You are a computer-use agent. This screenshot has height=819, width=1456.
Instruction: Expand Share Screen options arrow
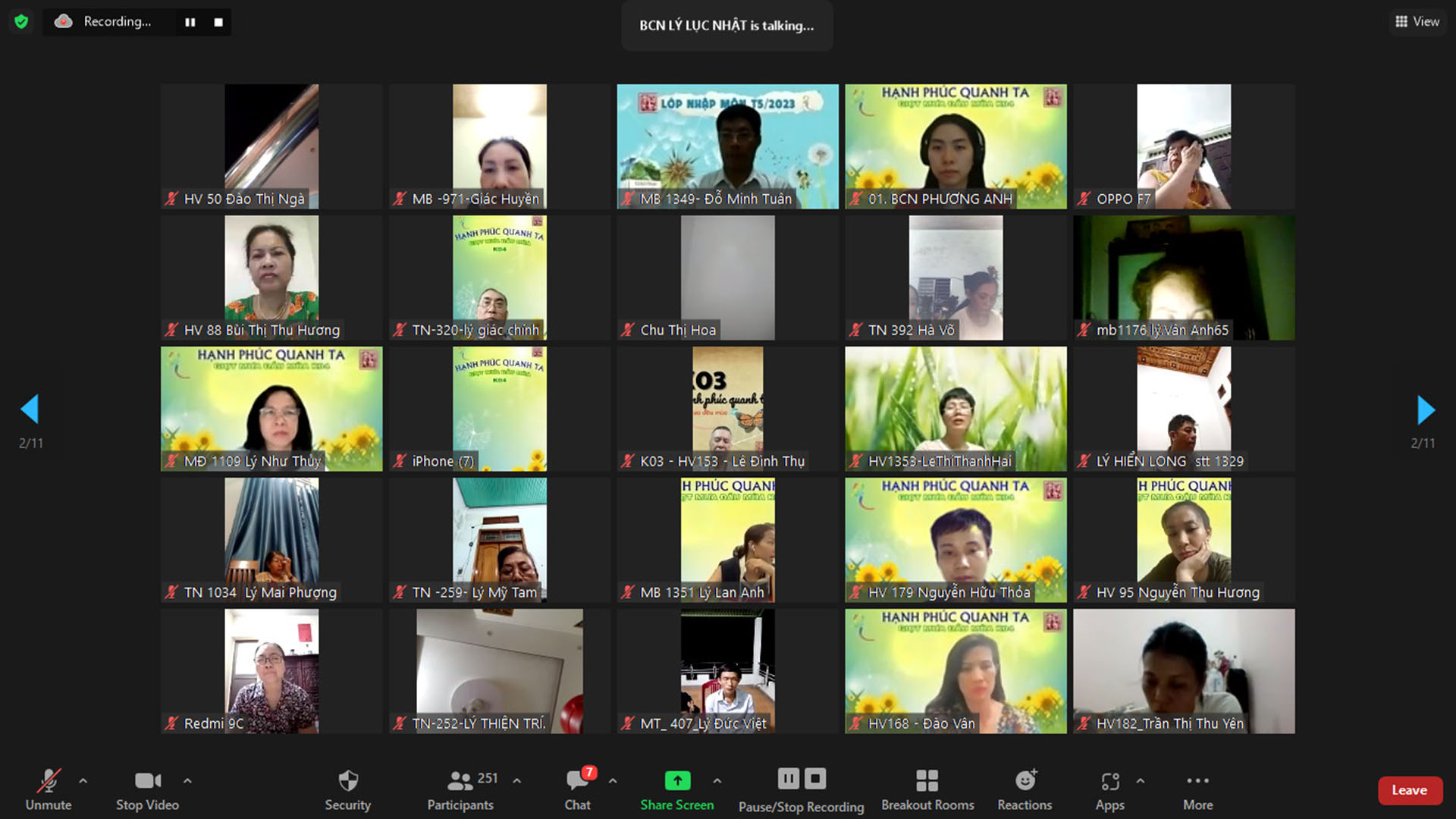point(717,780)
